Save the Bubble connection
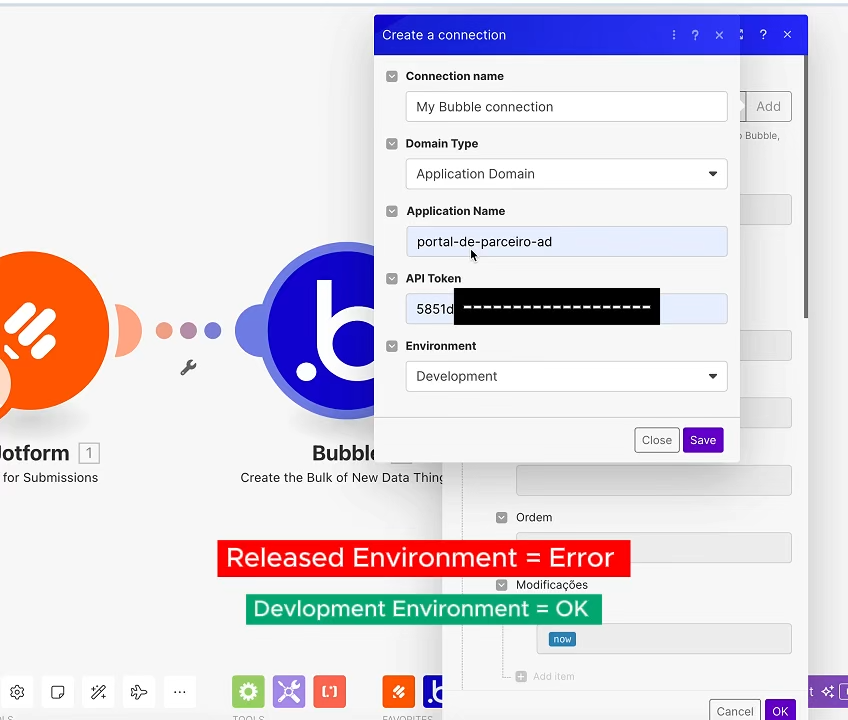 pos(702,440)
